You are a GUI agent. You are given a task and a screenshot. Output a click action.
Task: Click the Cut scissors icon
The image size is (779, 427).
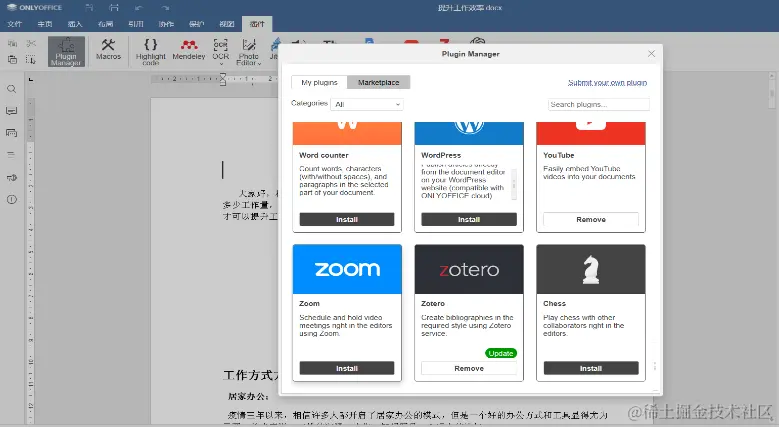point(31,44)
